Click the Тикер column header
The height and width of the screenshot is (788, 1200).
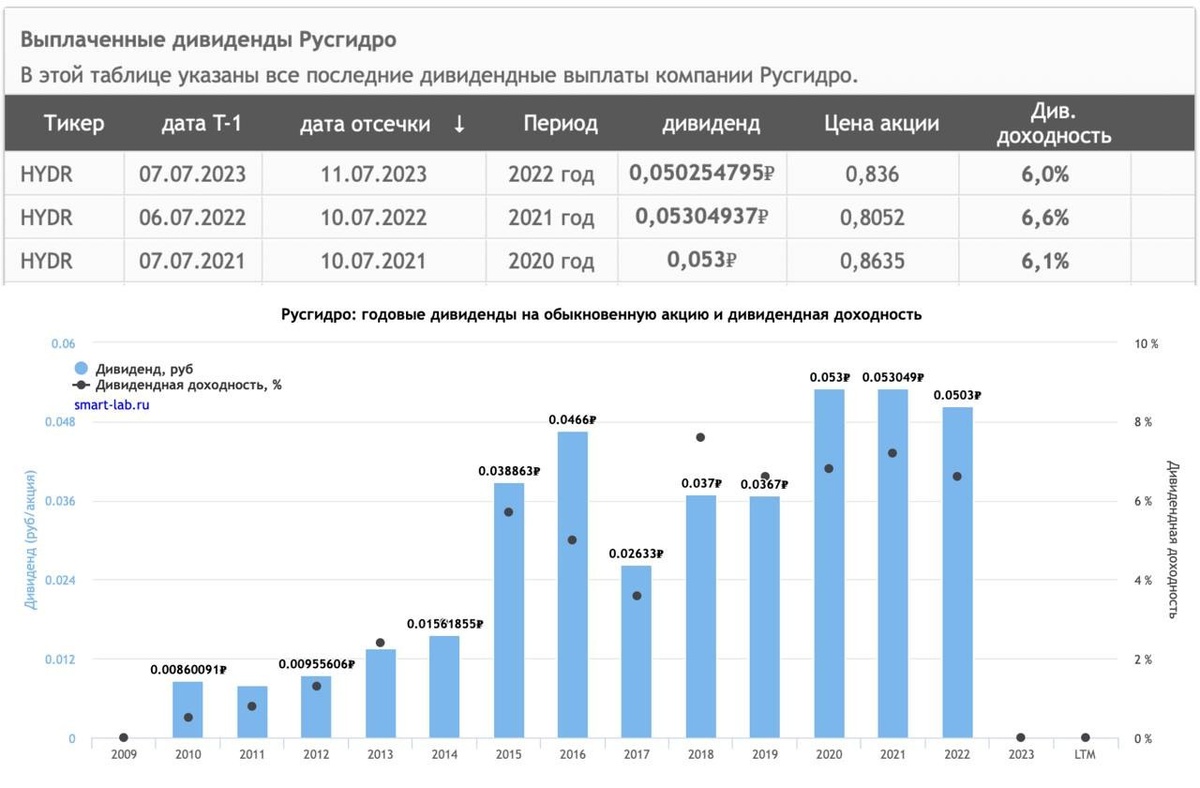(x=74, y=124)
